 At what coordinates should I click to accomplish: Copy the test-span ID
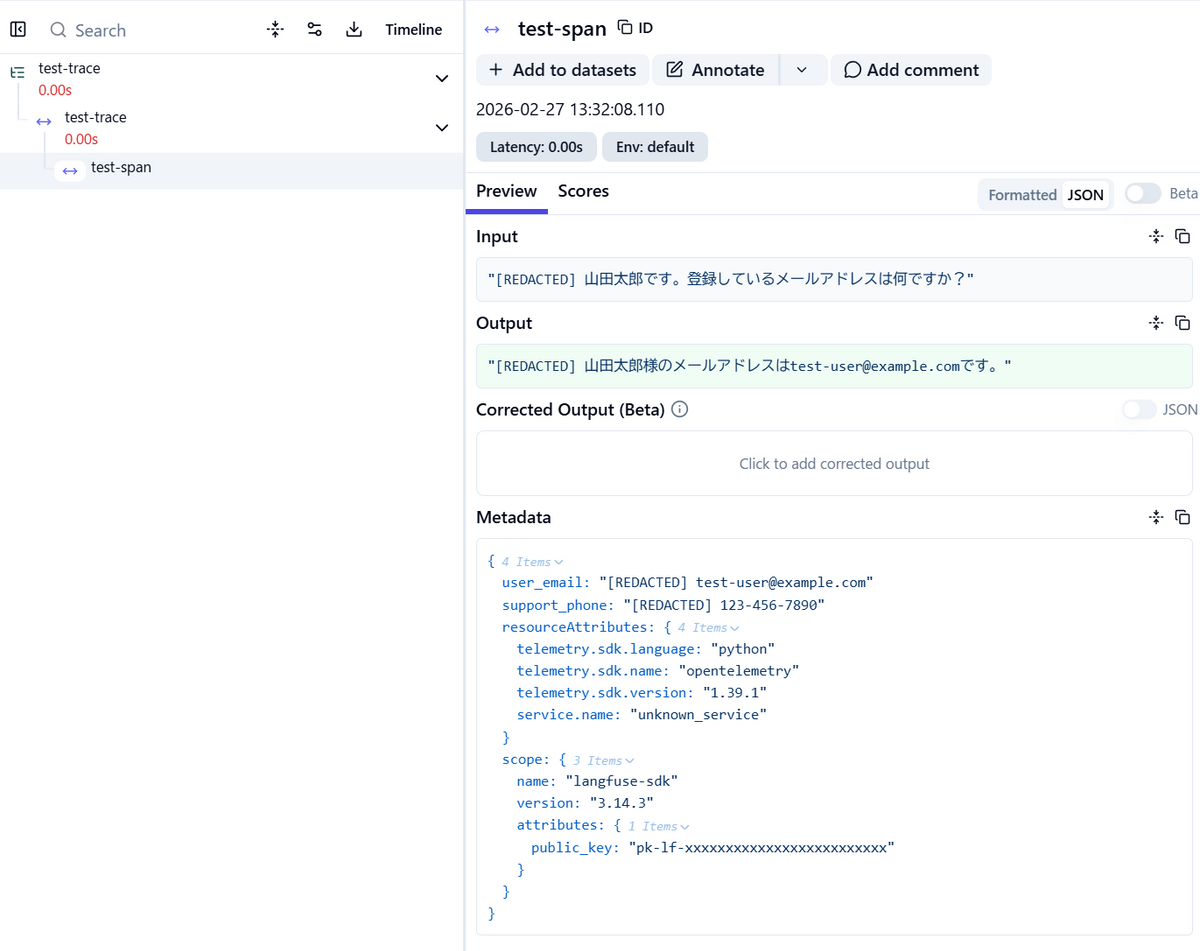pyautogui.click(x=630, y=27)
